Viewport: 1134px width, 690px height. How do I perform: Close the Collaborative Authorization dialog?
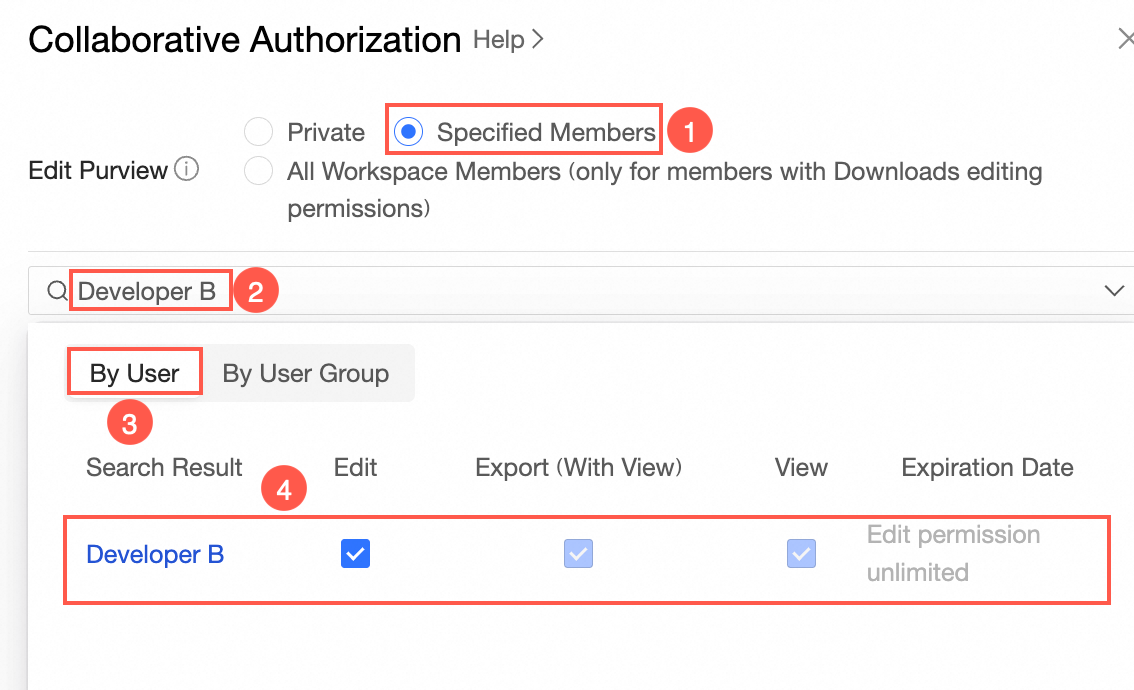[x=1126, y=40]
